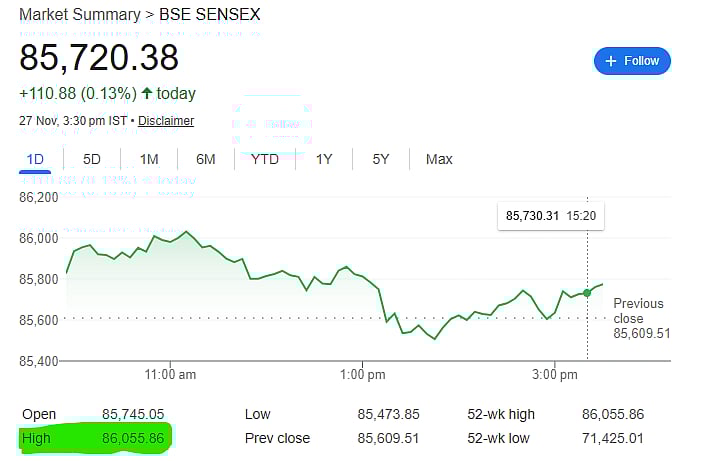Switch to the 5D tab

[x=92, y=159]
